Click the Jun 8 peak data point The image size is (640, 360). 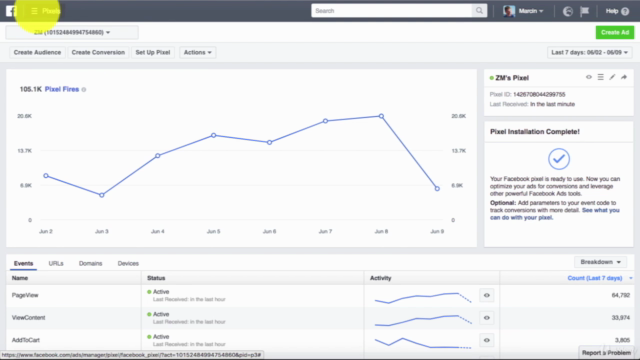click(x=381, y=116)
